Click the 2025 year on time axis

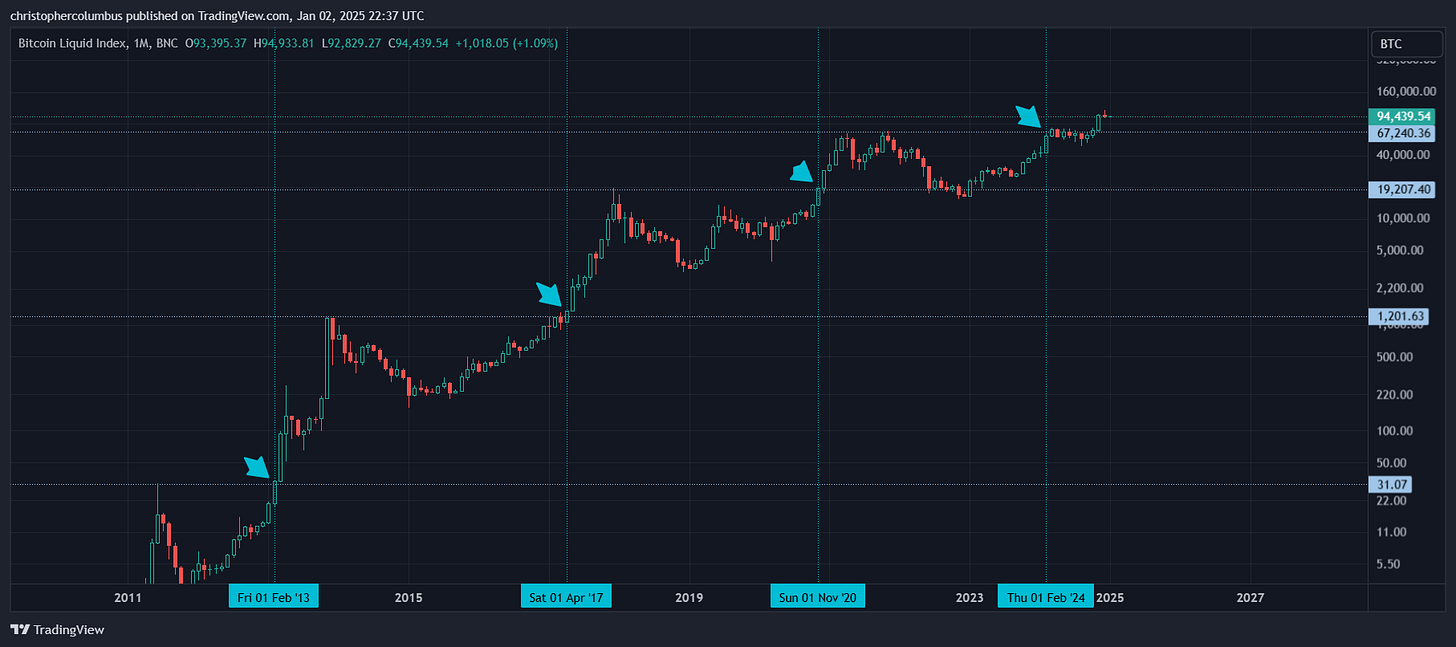[1110, 598]
